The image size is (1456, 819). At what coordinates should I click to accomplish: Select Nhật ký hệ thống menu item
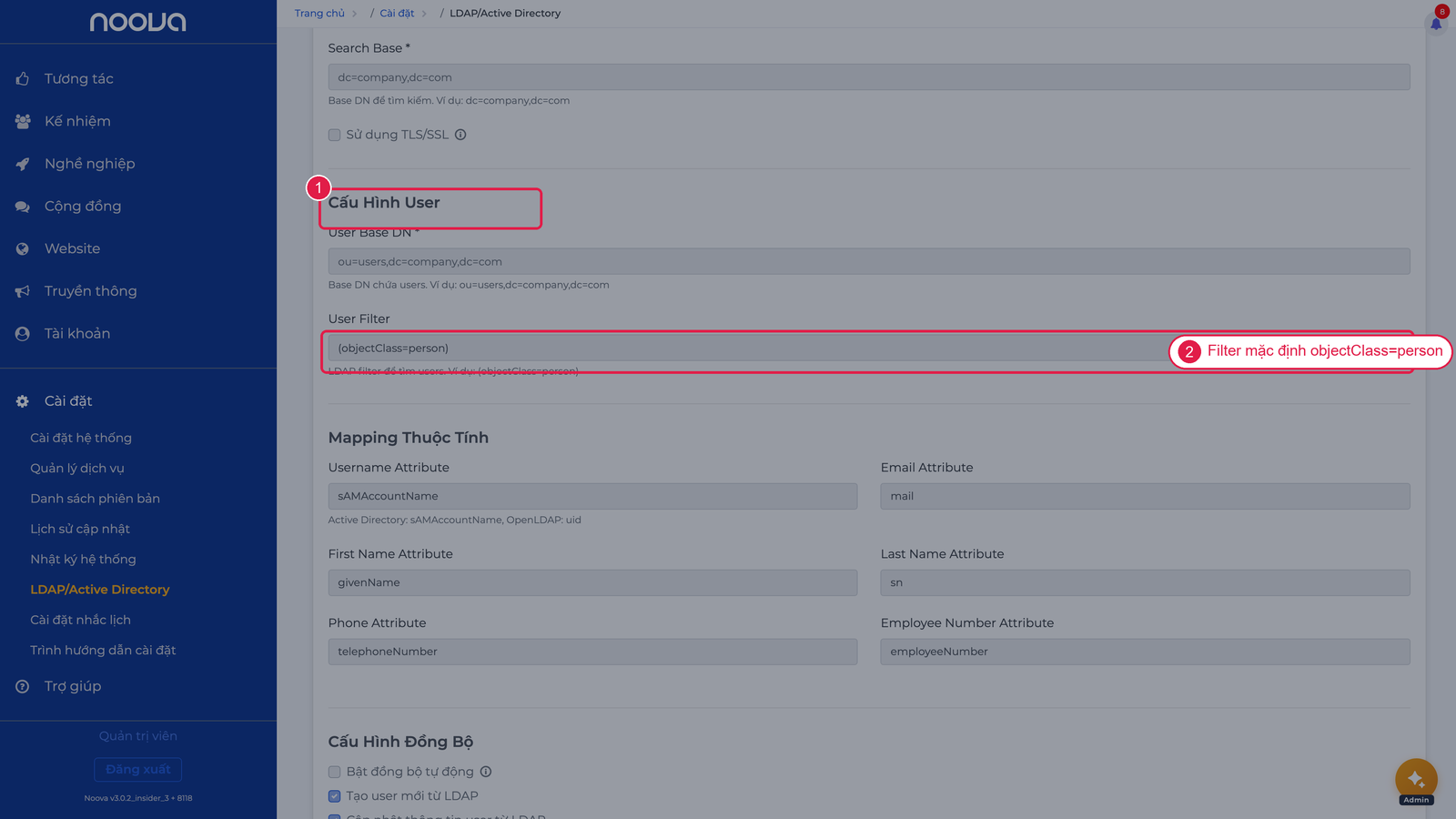point(83,560)
